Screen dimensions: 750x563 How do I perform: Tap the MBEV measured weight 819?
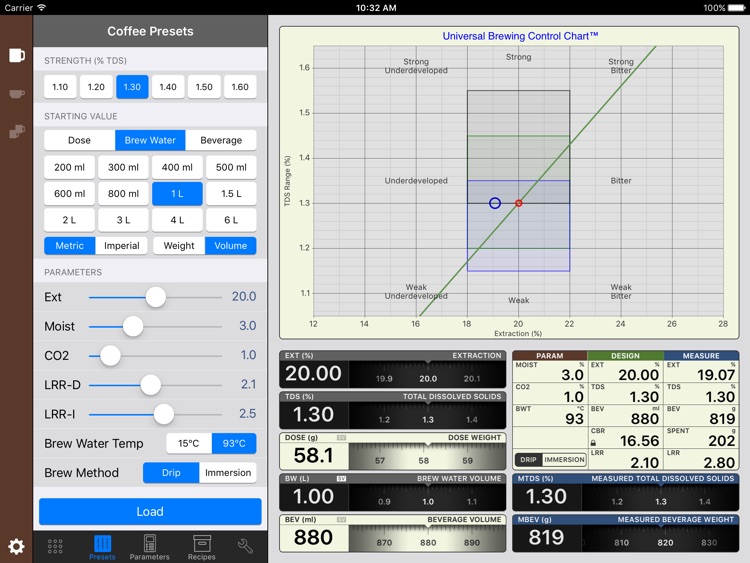546,537
